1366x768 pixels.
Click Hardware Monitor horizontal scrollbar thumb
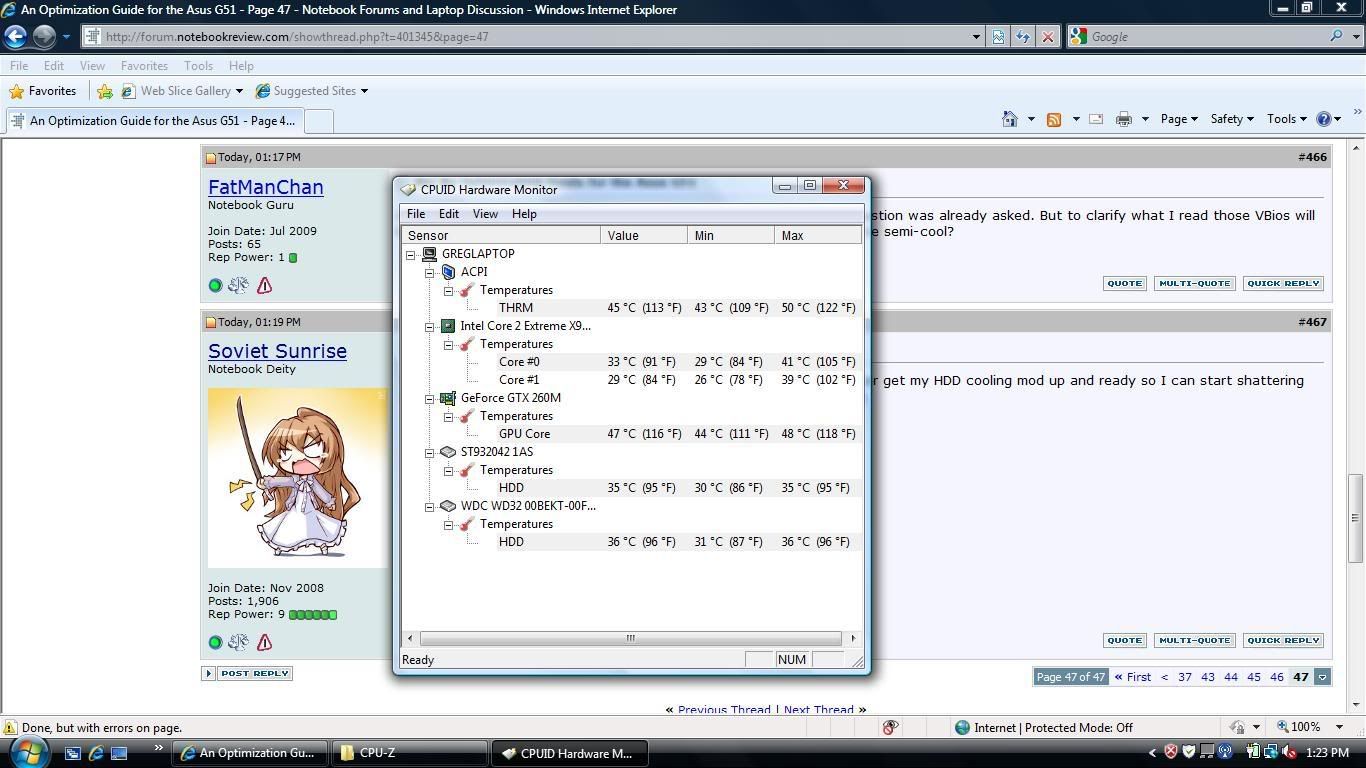(630, 638)
